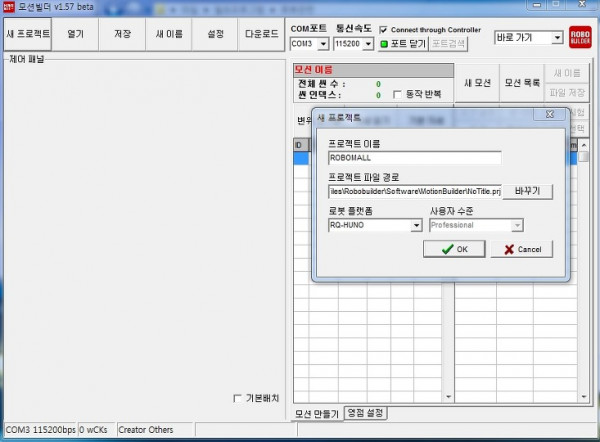Click the 포트 닫기 button
Viewport: 600px width, 442px height.
pyautogui.click(x=403, y=44)
